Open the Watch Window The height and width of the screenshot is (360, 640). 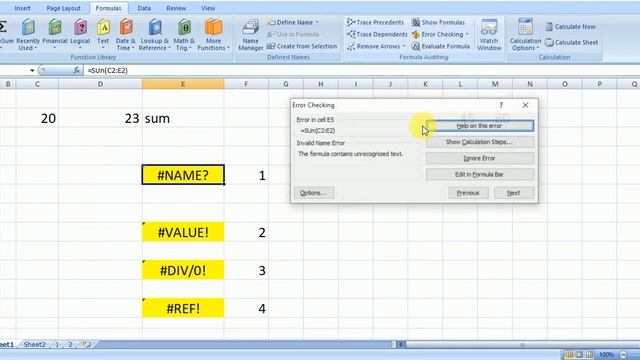pyautogui.click(x=489, y=35)
